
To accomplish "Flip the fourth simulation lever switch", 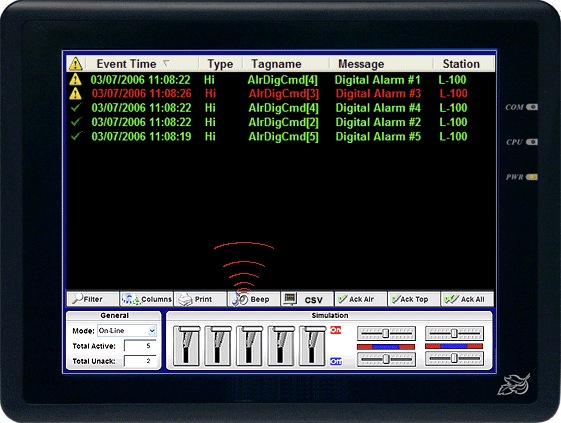I will click(281, 346).
